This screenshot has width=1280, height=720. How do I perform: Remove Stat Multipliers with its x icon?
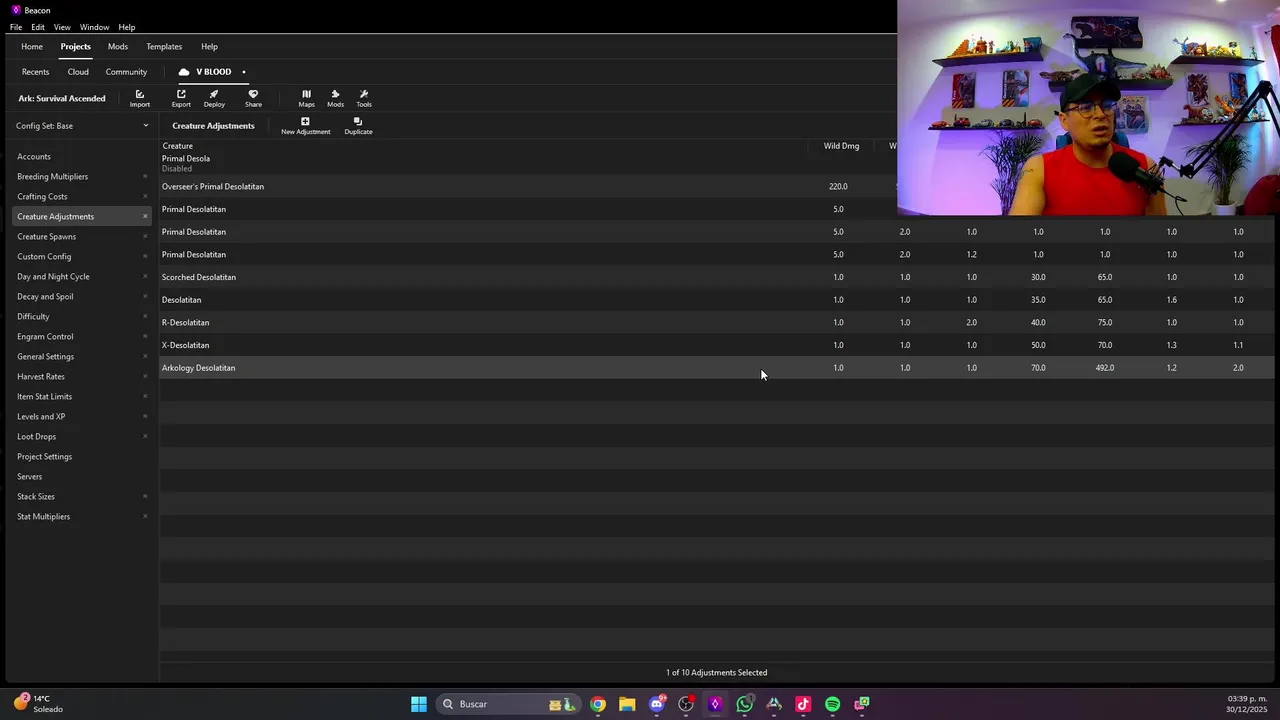[145, 517]
